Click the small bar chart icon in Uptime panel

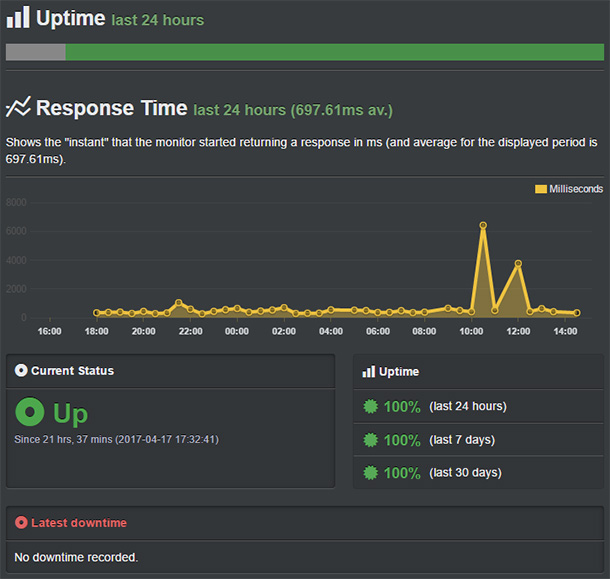368,372
